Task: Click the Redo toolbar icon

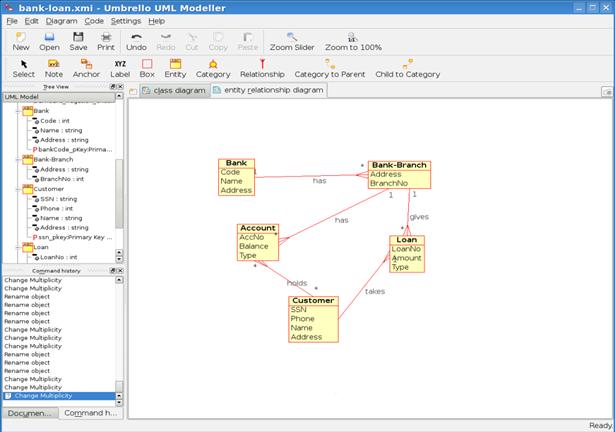Action: pos(166,41)
